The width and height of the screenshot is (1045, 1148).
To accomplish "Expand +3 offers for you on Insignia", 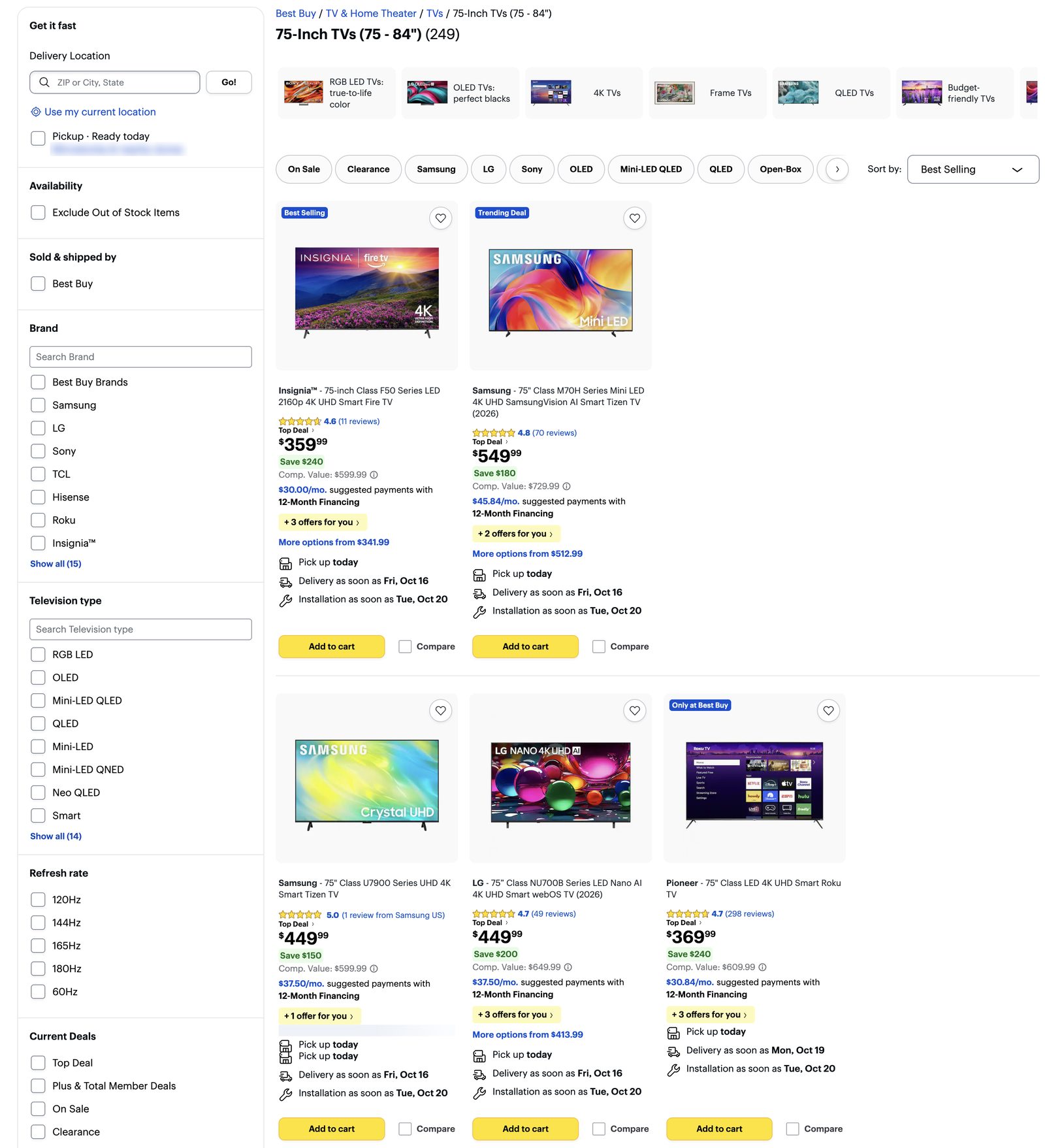I will [322, 522].
